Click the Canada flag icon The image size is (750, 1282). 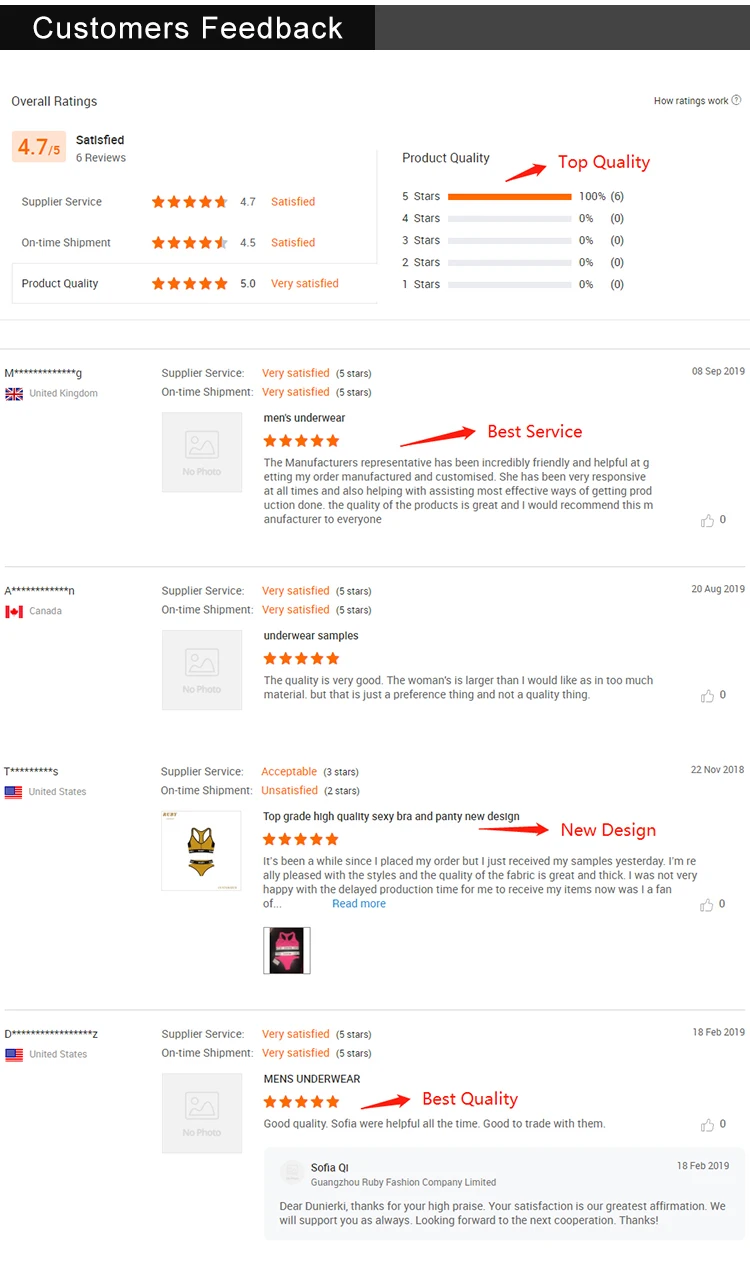coord(14,612)
